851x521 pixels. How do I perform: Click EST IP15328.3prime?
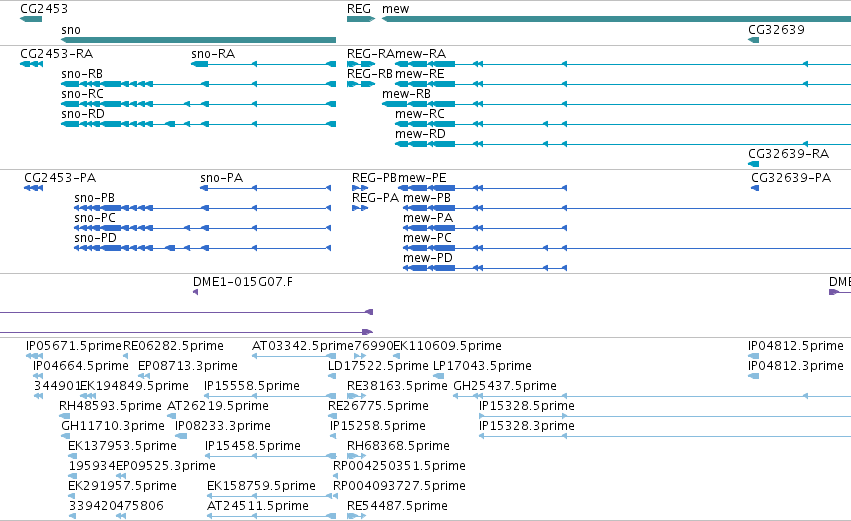pos(527,427)
